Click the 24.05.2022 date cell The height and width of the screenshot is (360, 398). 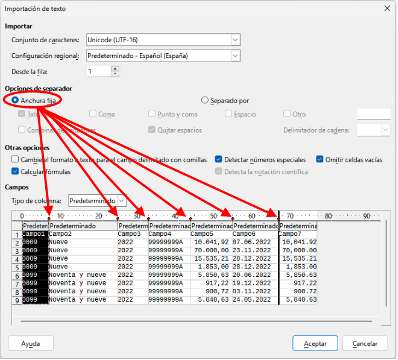tap(255, 299)
